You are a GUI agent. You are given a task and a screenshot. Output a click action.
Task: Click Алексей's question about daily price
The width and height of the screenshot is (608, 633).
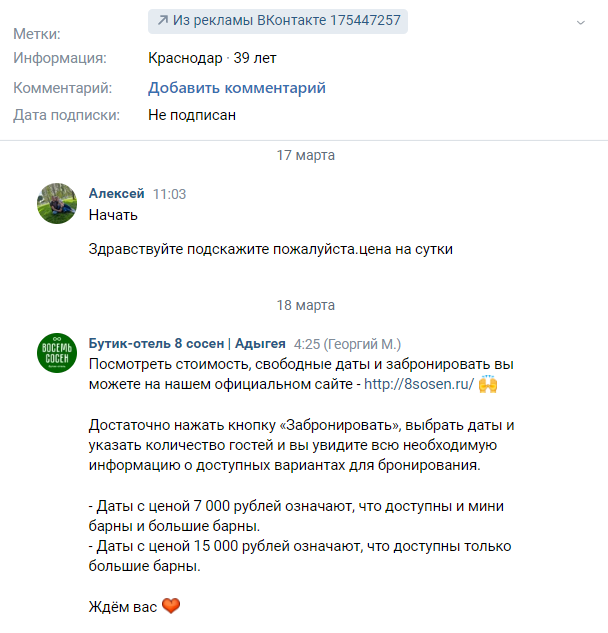coord(270,250)
